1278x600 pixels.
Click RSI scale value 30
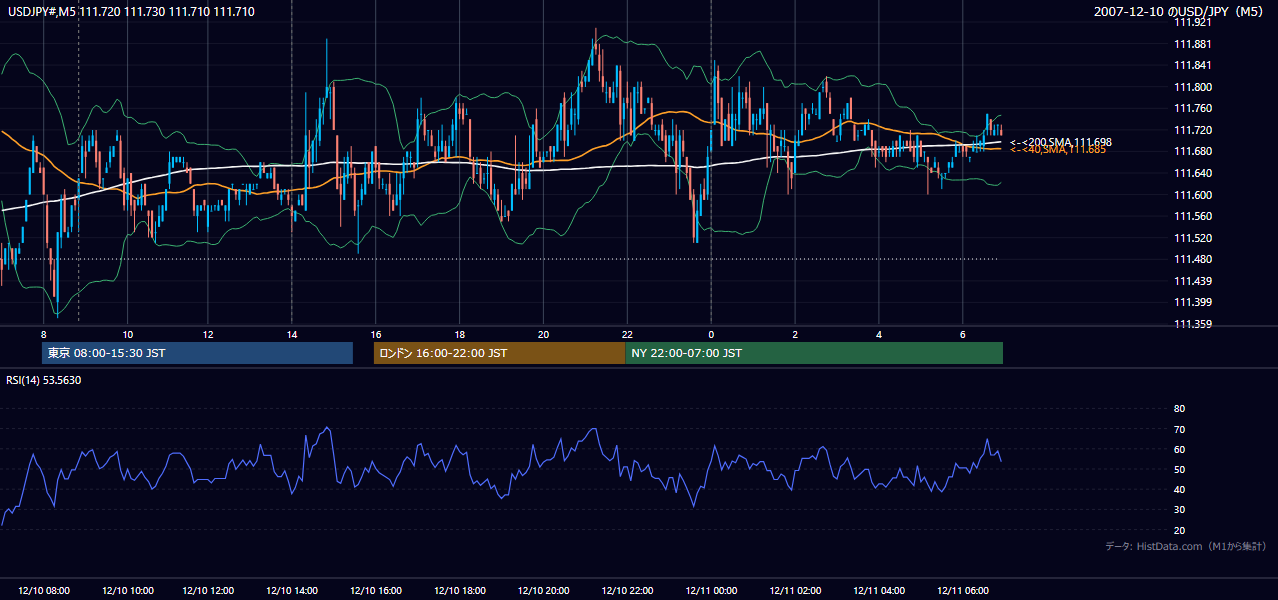coord(1179,509)
